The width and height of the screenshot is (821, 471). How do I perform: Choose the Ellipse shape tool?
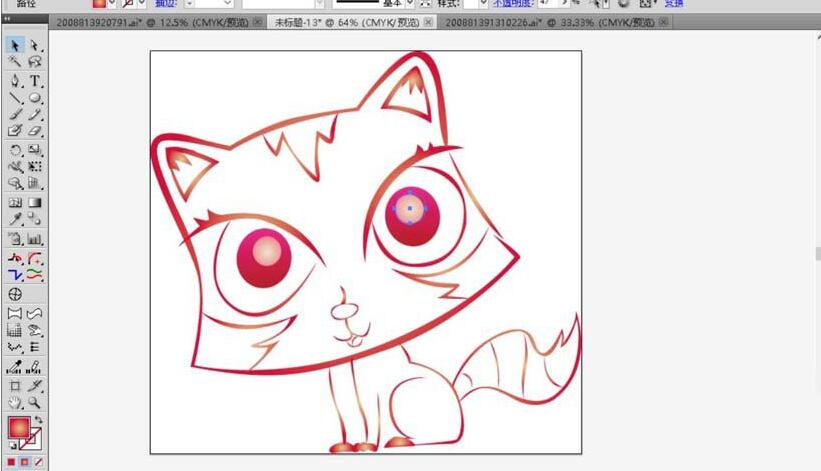tap(35, 97)
